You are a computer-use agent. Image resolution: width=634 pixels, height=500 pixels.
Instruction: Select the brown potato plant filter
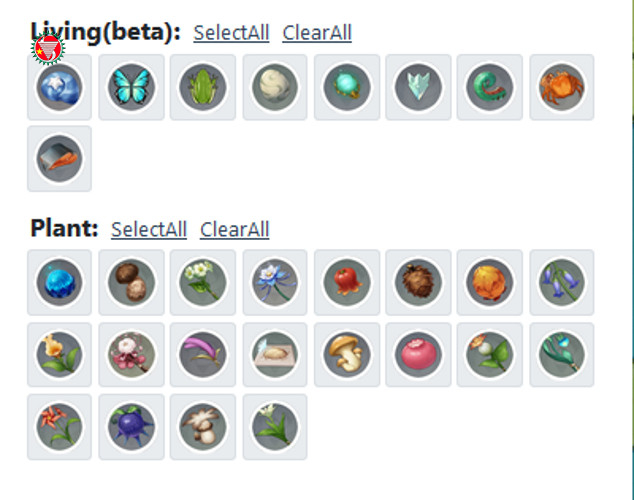tap(131, 283)
